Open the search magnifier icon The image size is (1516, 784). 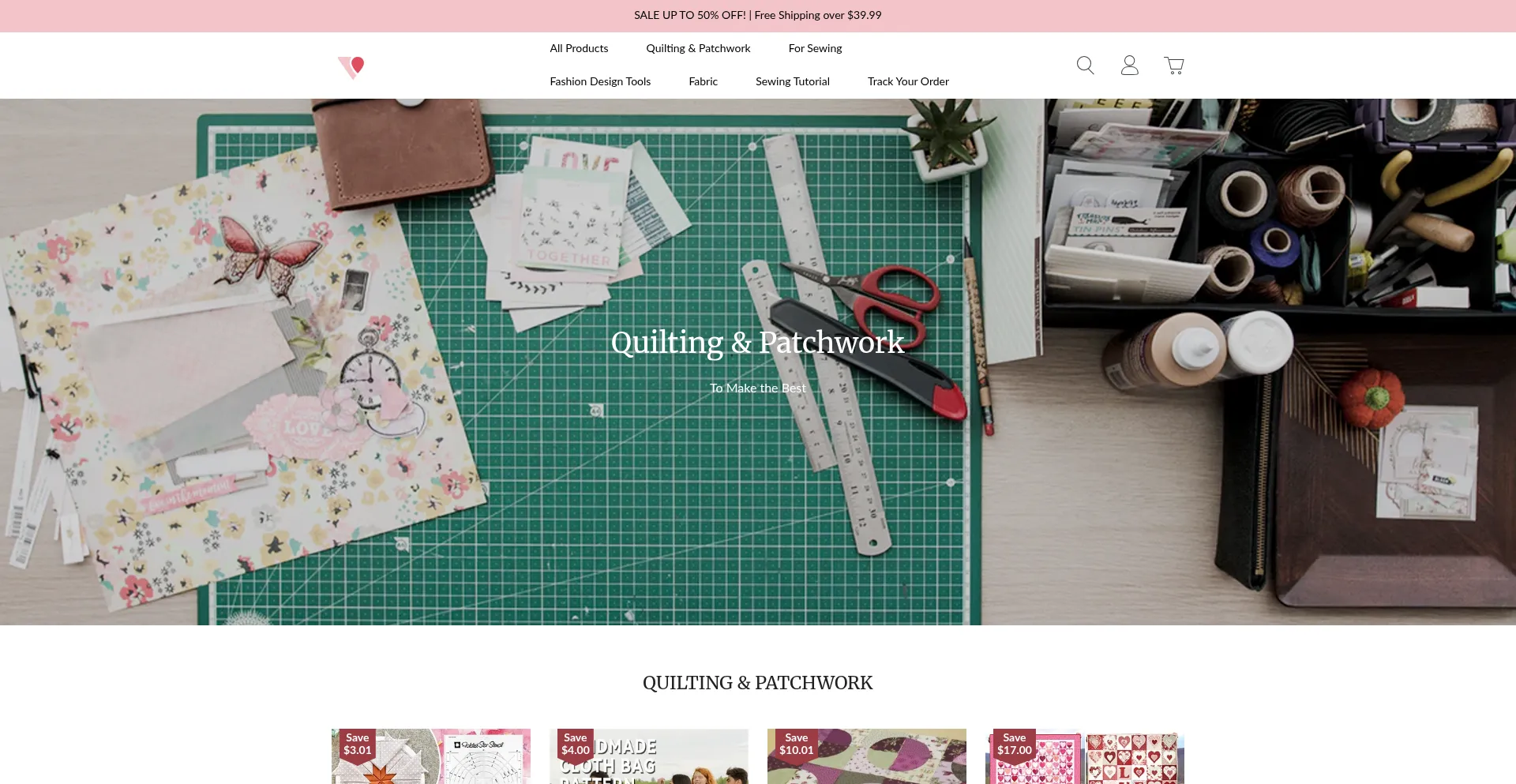tap(1085, 66)
